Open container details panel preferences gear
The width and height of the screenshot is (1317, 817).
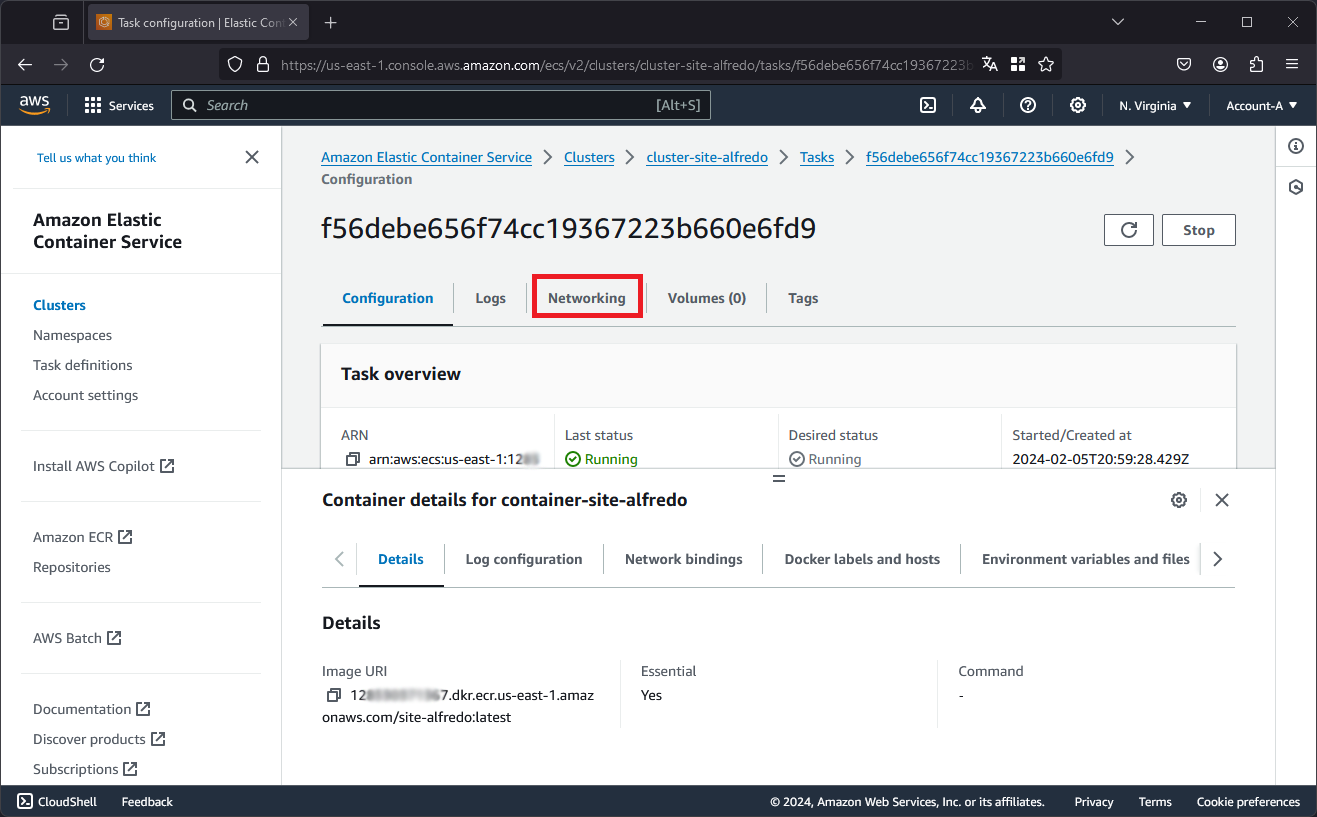[1179, 500]
